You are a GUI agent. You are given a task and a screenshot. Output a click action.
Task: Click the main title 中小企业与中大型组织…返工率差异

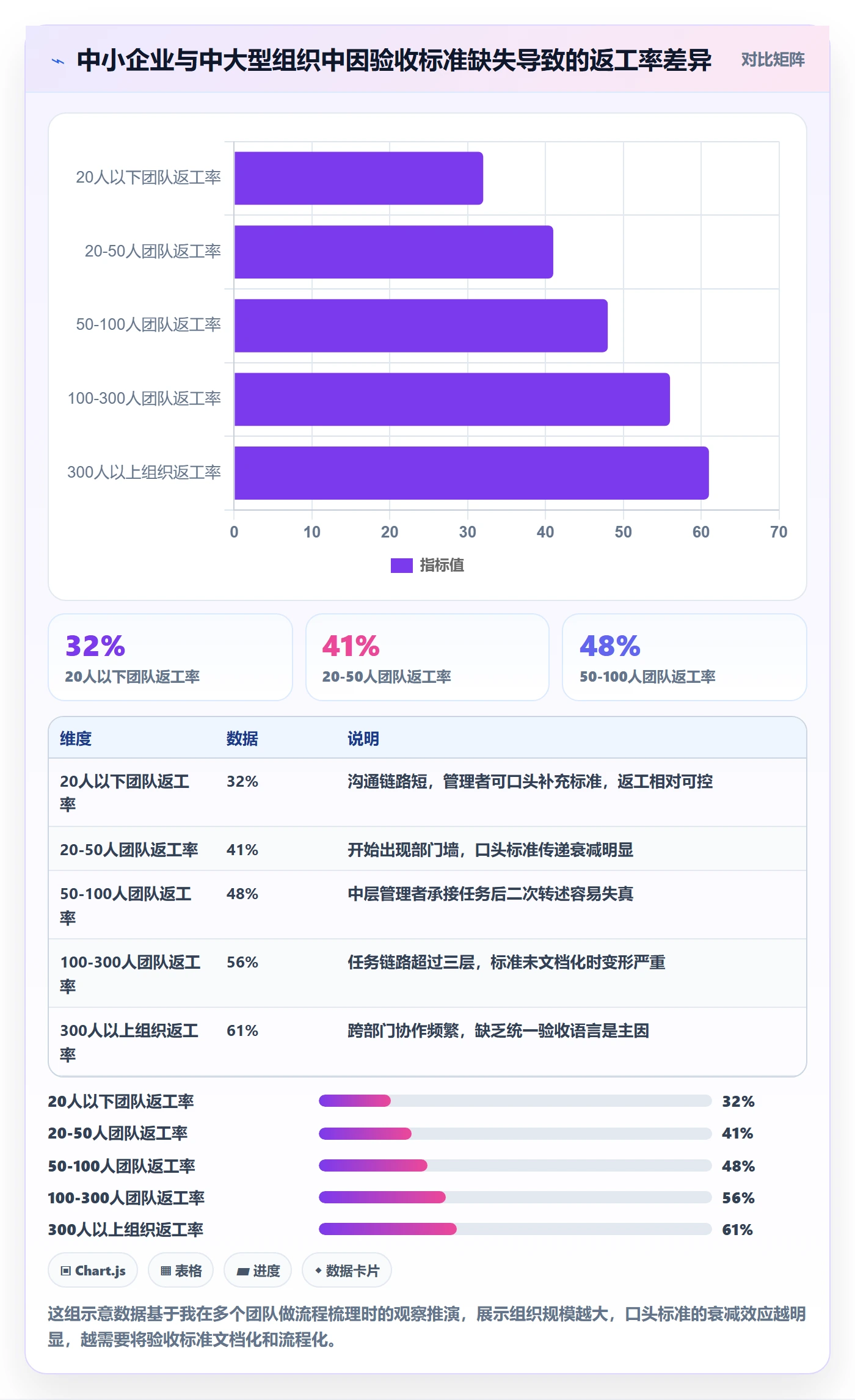[x=395, y=60]
